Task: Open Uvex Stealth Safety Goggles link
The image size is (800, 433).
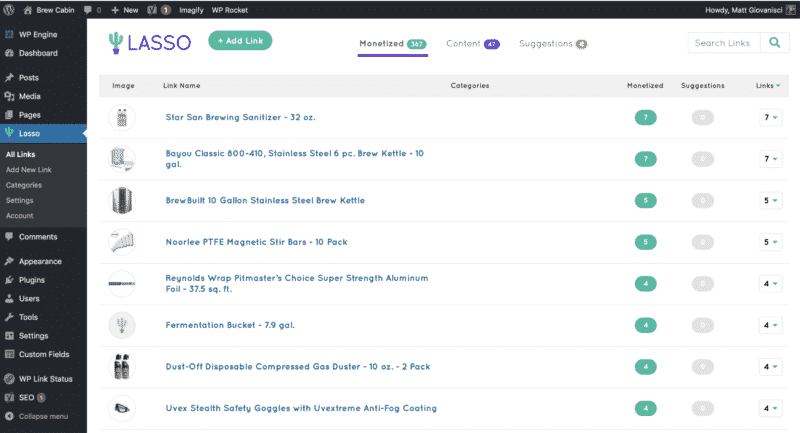Action: (x=301, y=408)
